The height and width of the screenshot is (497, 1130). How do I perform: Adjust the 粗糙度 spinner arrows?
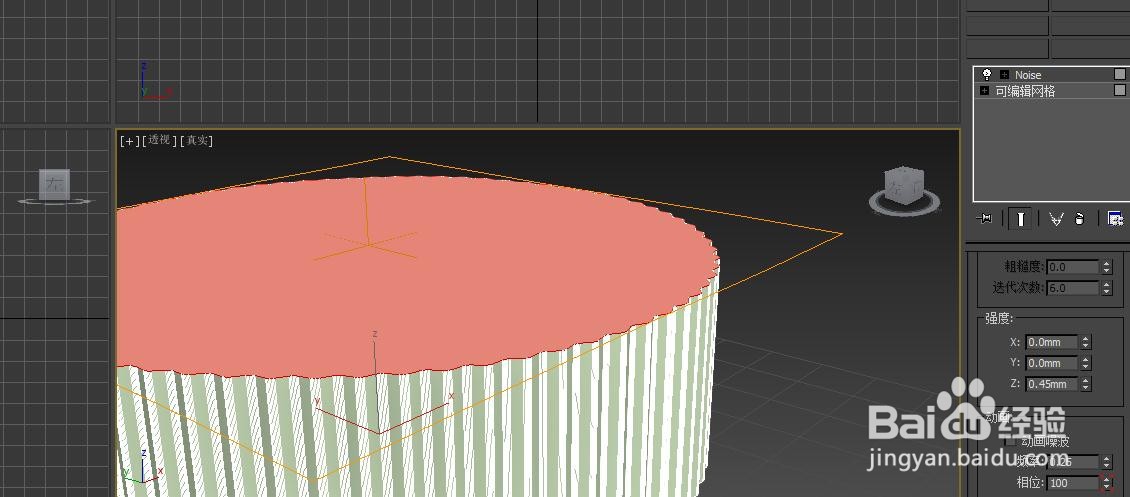[x=1107, y=267]
